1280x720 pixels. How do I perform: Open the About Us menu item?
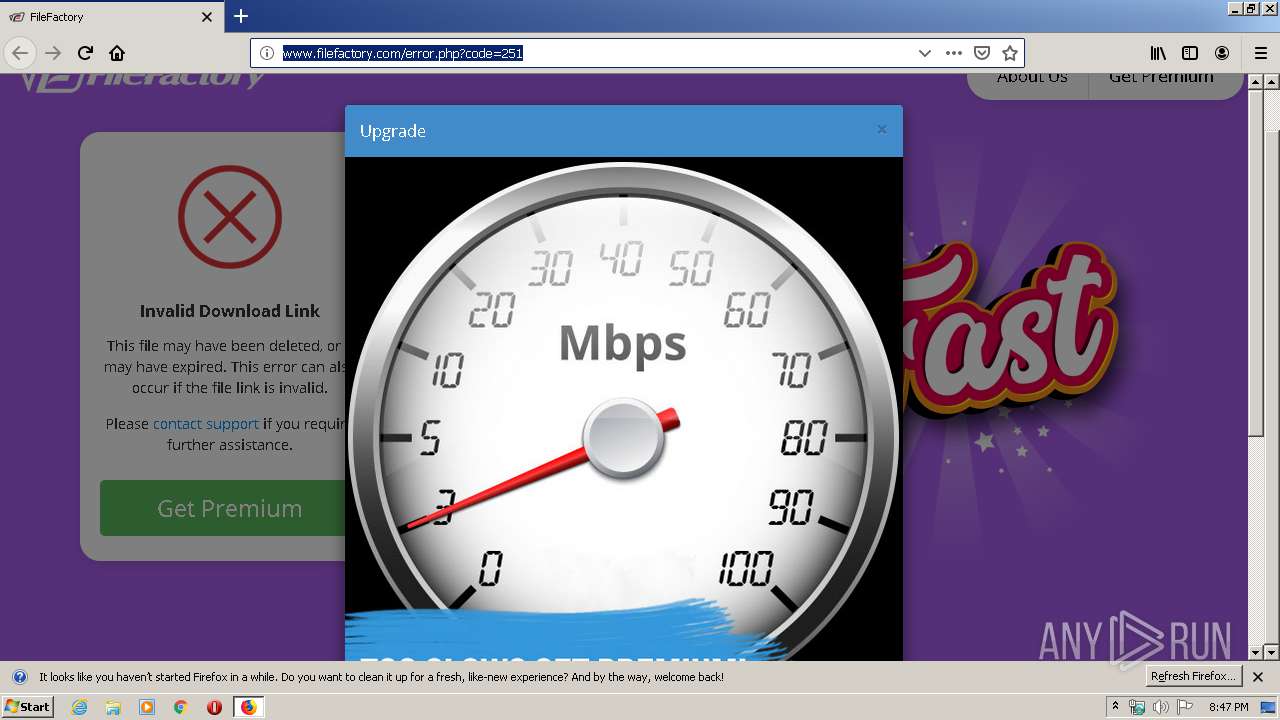point(1031,78)
